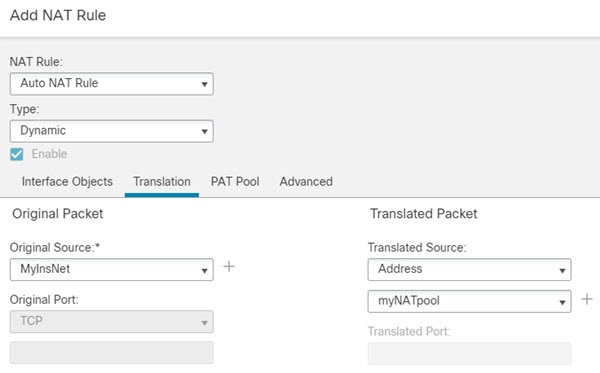600x373 pixels.
Task: Add new object via plus beside MyInsNet
Action: click(229, 267)
